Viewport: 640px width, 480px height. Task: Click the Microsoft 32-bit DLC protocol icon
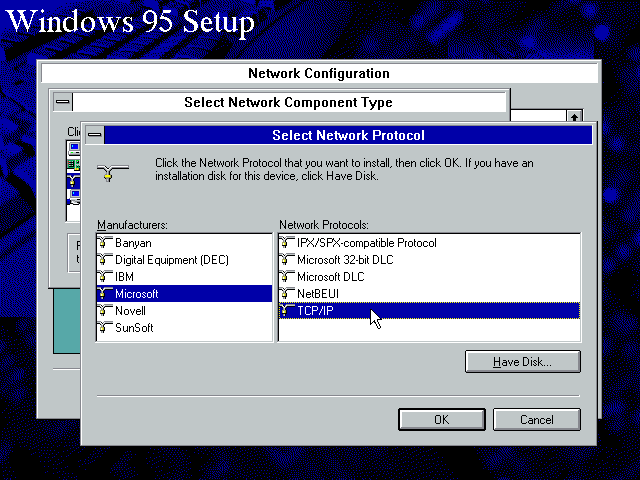click(287, 260)
